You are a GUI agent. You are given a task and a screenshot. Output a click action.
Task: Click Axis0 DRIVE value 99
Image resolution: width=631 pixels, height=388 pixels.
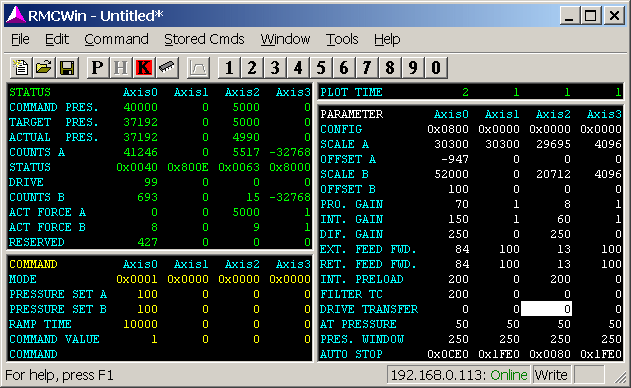click(151, 182)
